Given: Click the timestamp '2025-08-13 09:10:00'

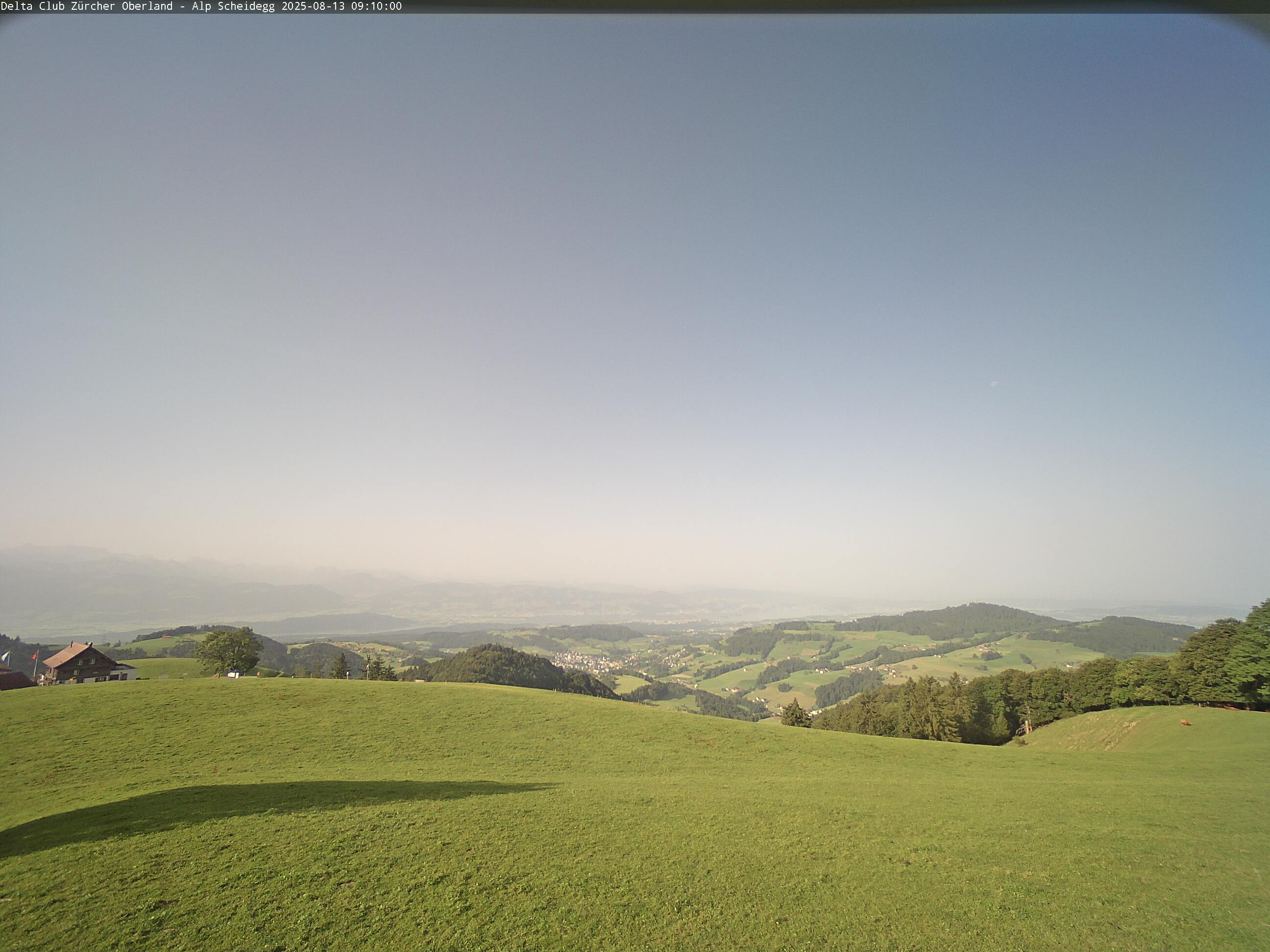Looking at the screenshot, I should click(341, 6).
